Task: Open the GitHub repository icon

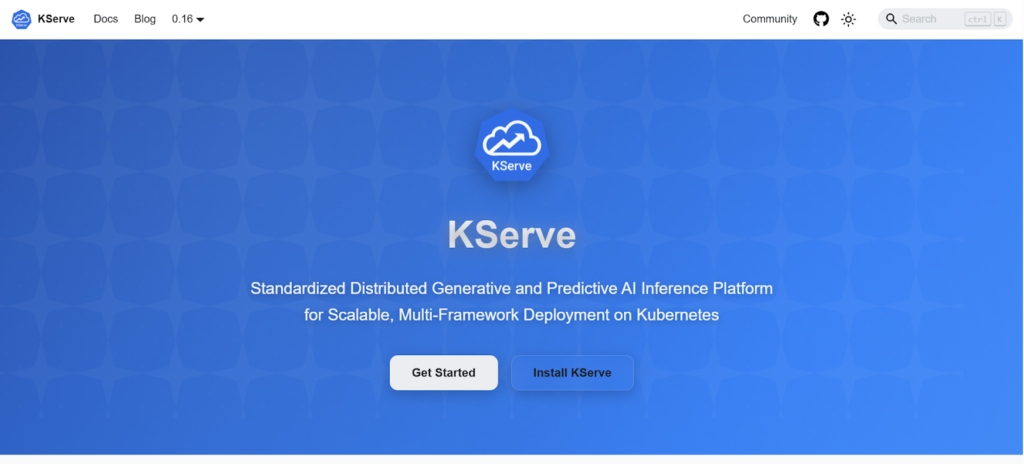Action: point(821,19)
